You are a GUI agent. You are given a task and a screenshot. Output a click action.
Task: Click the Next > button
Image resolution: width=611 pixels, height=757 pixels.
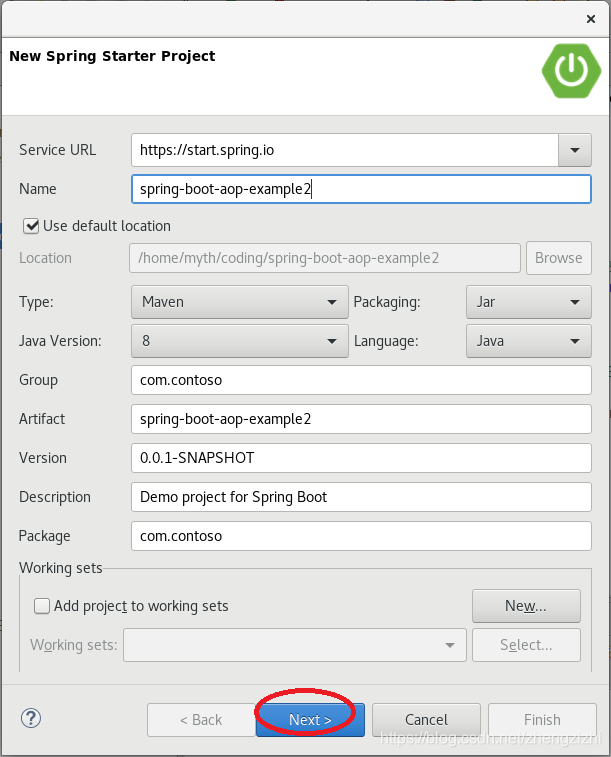(x=310, y=719)
